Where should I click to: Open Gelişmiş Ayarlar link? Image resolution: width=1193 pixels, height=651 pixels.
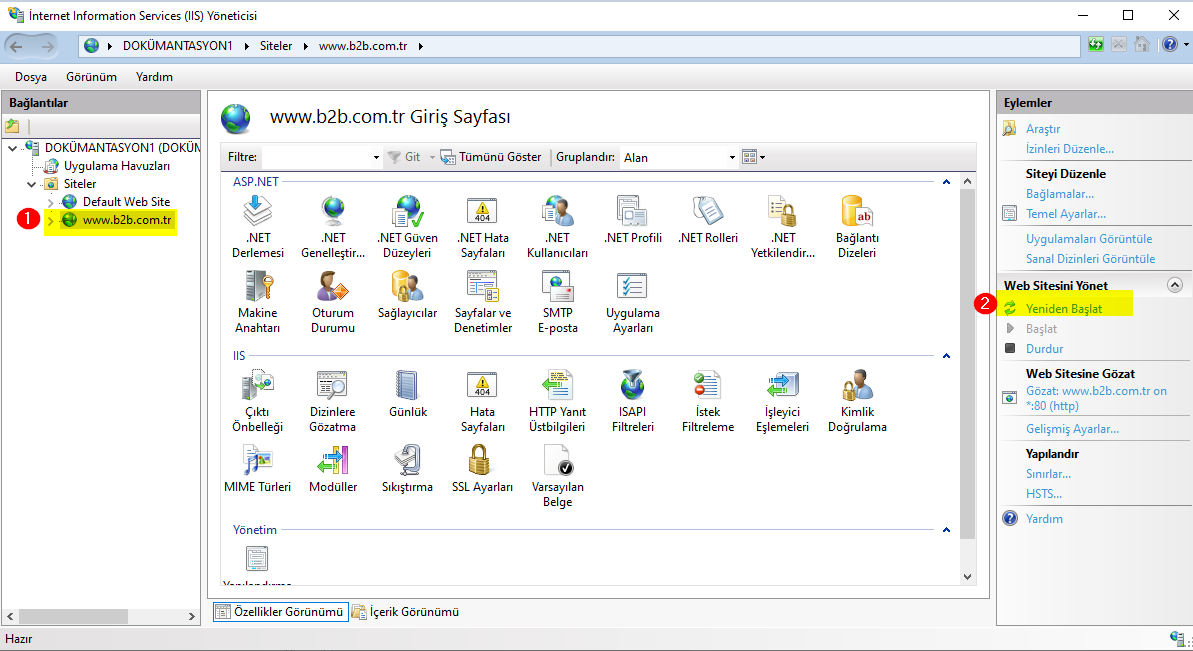(1072, 429)
